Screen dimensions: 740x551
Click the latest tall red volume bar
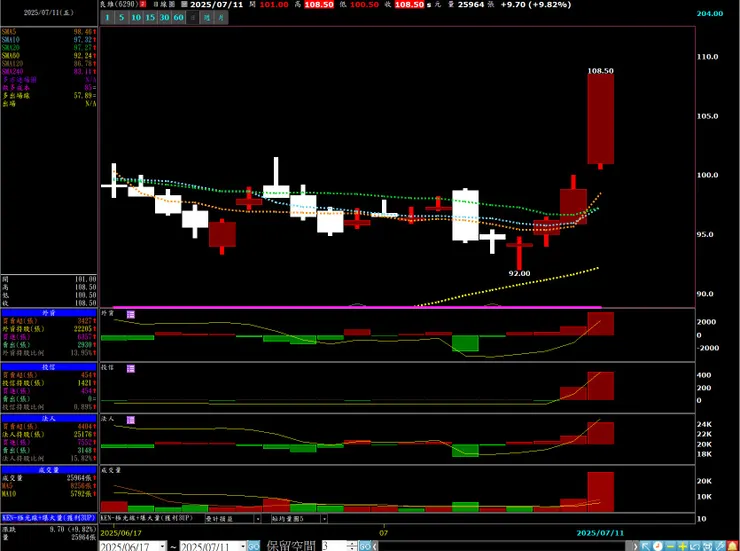[600, 492]
